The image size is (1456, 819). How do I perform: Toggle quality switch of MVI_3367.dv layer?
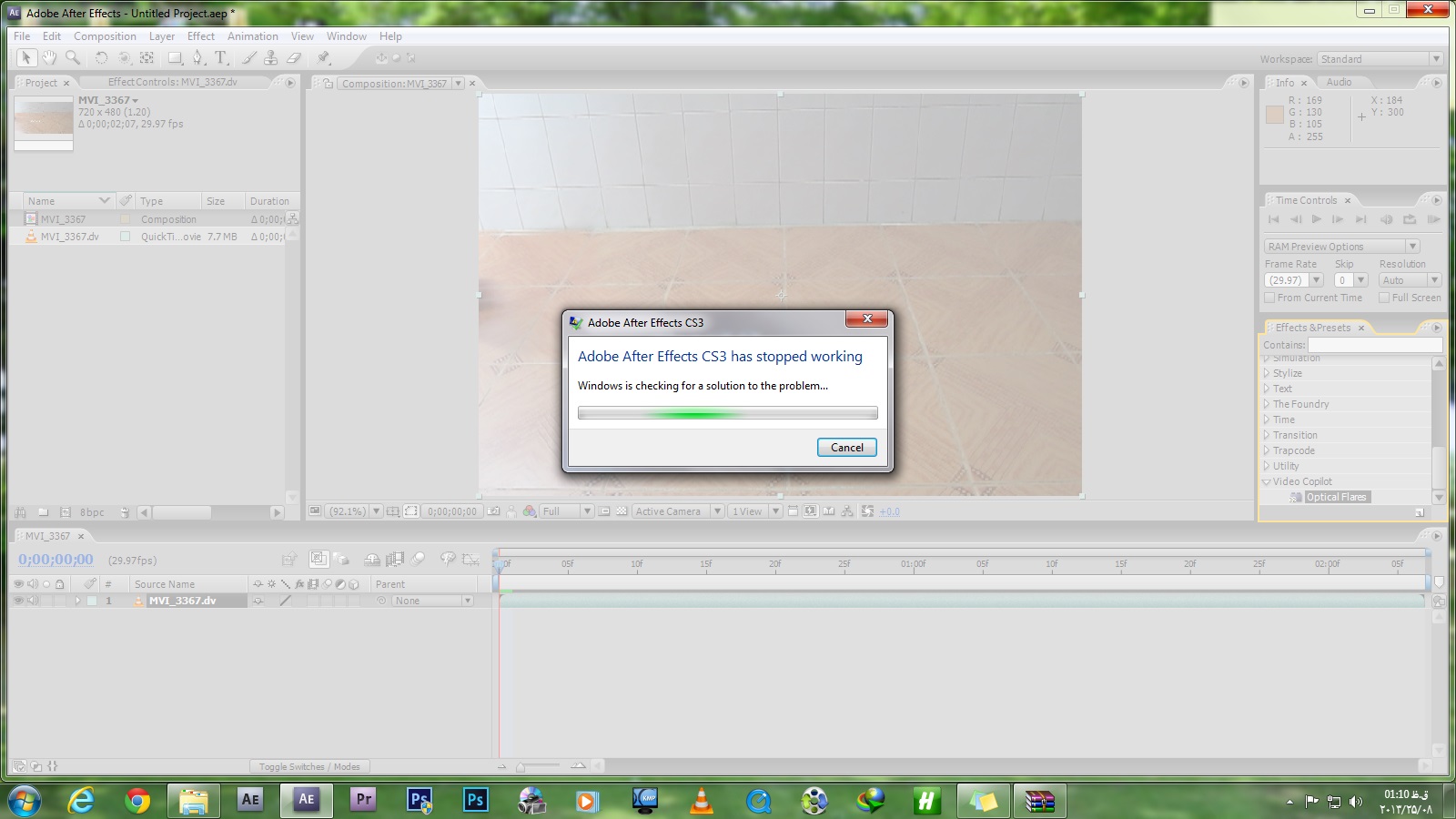(x=285, y=601)
